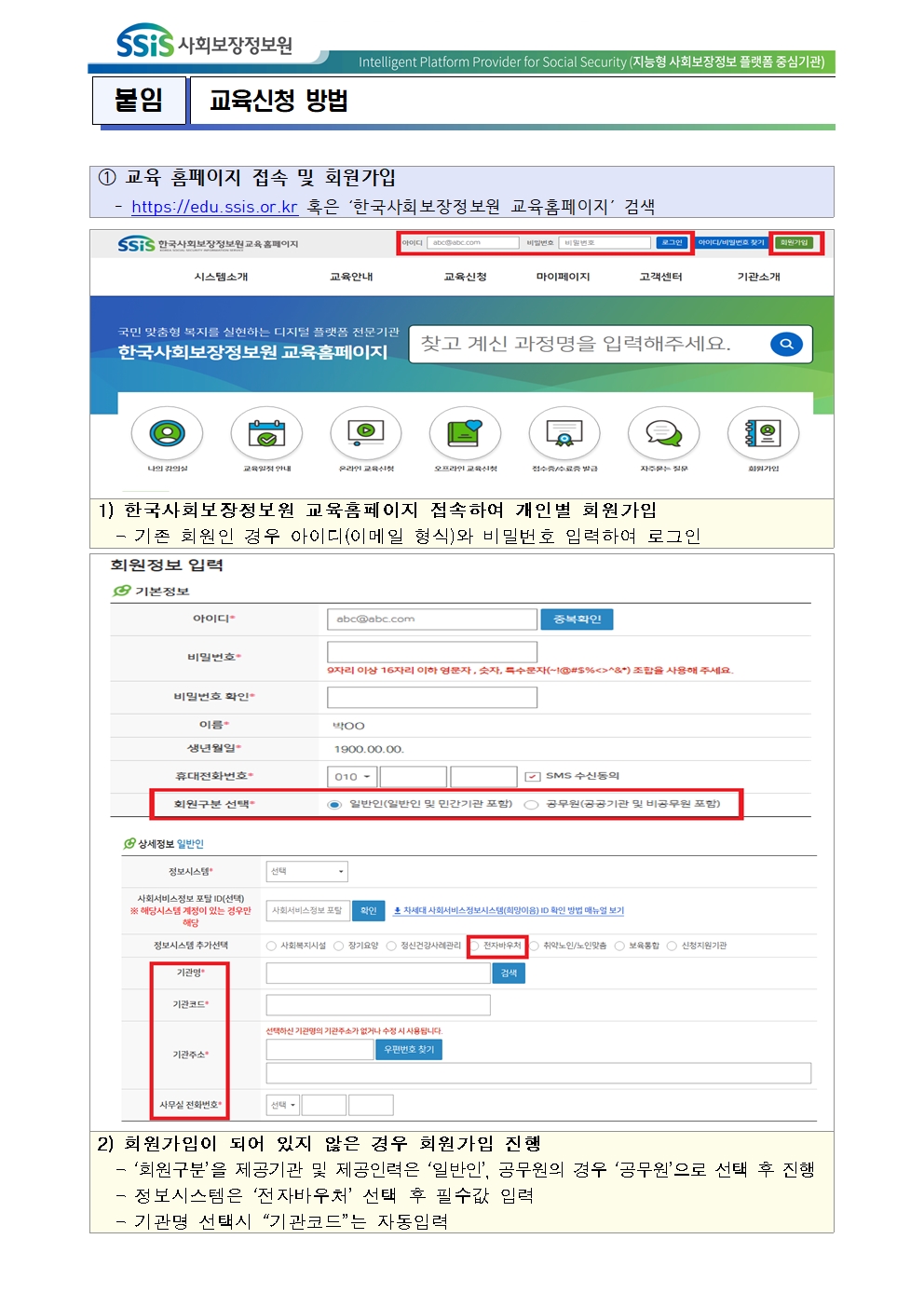Select the 취약노인/노인맞춤 radio option
This screenshot has height=1307, width=924.
click(x=535, y=946)
